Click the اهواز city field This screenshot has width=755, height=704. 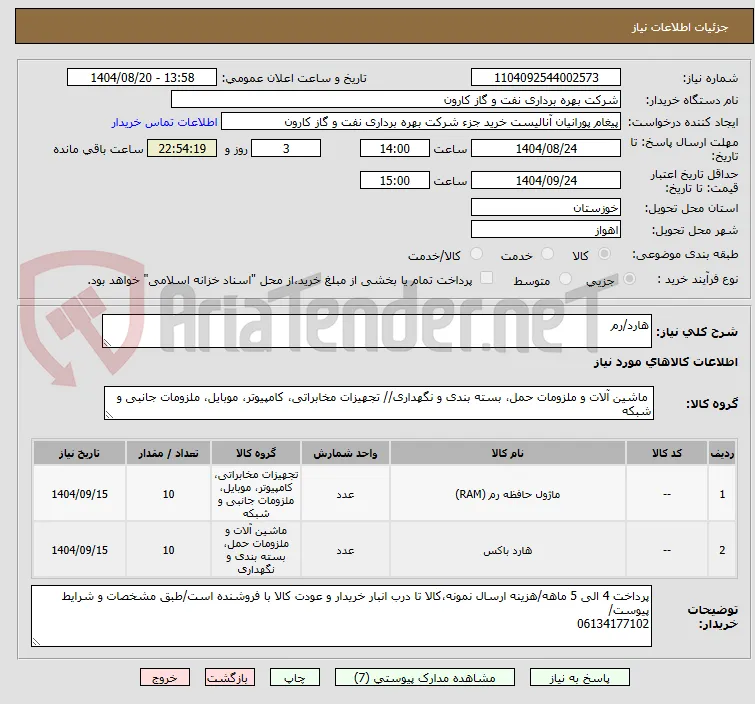[x=546, y=230]
